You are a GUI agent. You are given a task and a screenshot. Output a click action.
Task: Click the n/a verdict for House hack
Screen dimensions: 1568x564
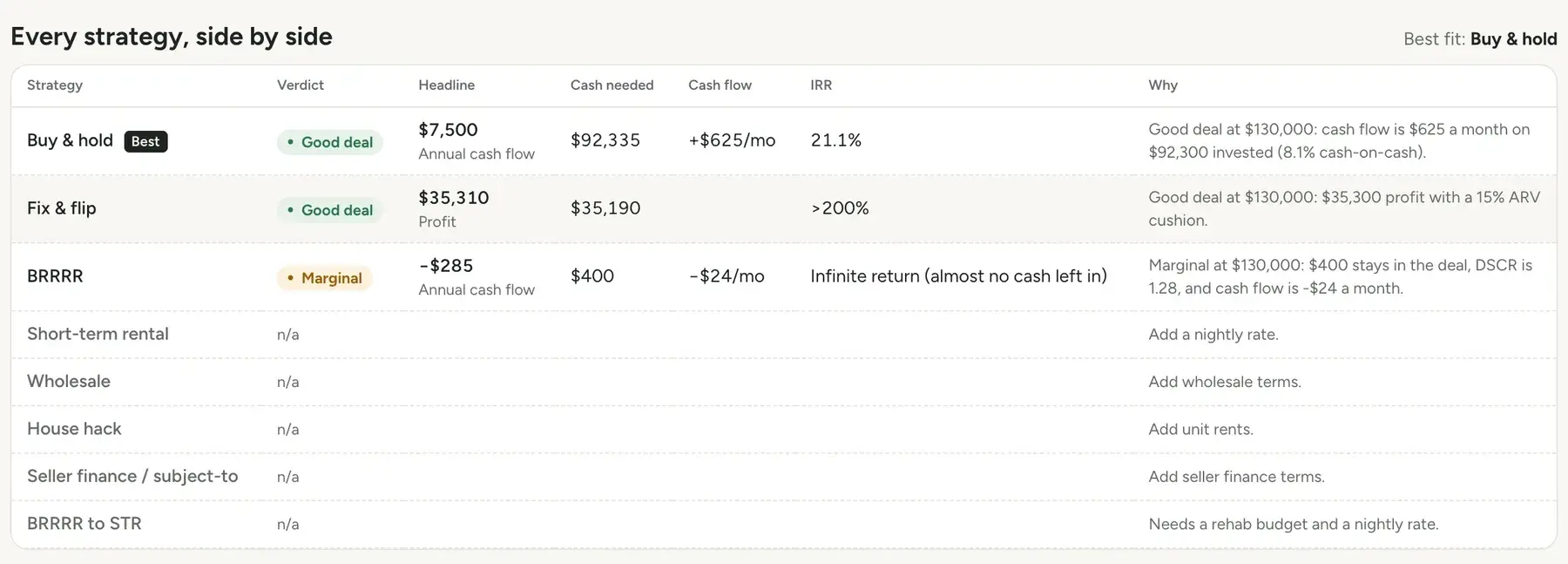tap(287, 429)
